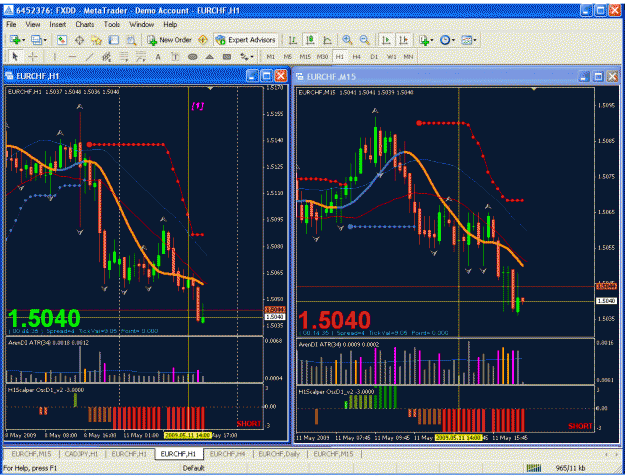The height and width of the screenshot is (476, 625).
Task: Switch timeframe to H4
Action: 356,57
